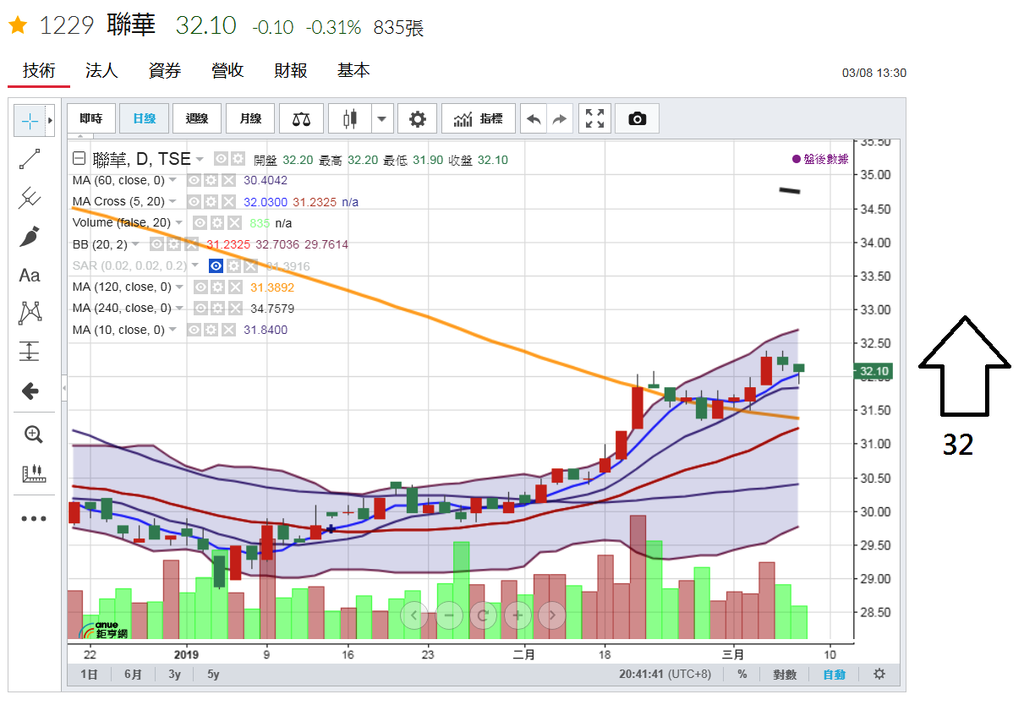The image size is (1024, 727).
Task: Set time range to 6月
Action: click(x=133, y=674)
